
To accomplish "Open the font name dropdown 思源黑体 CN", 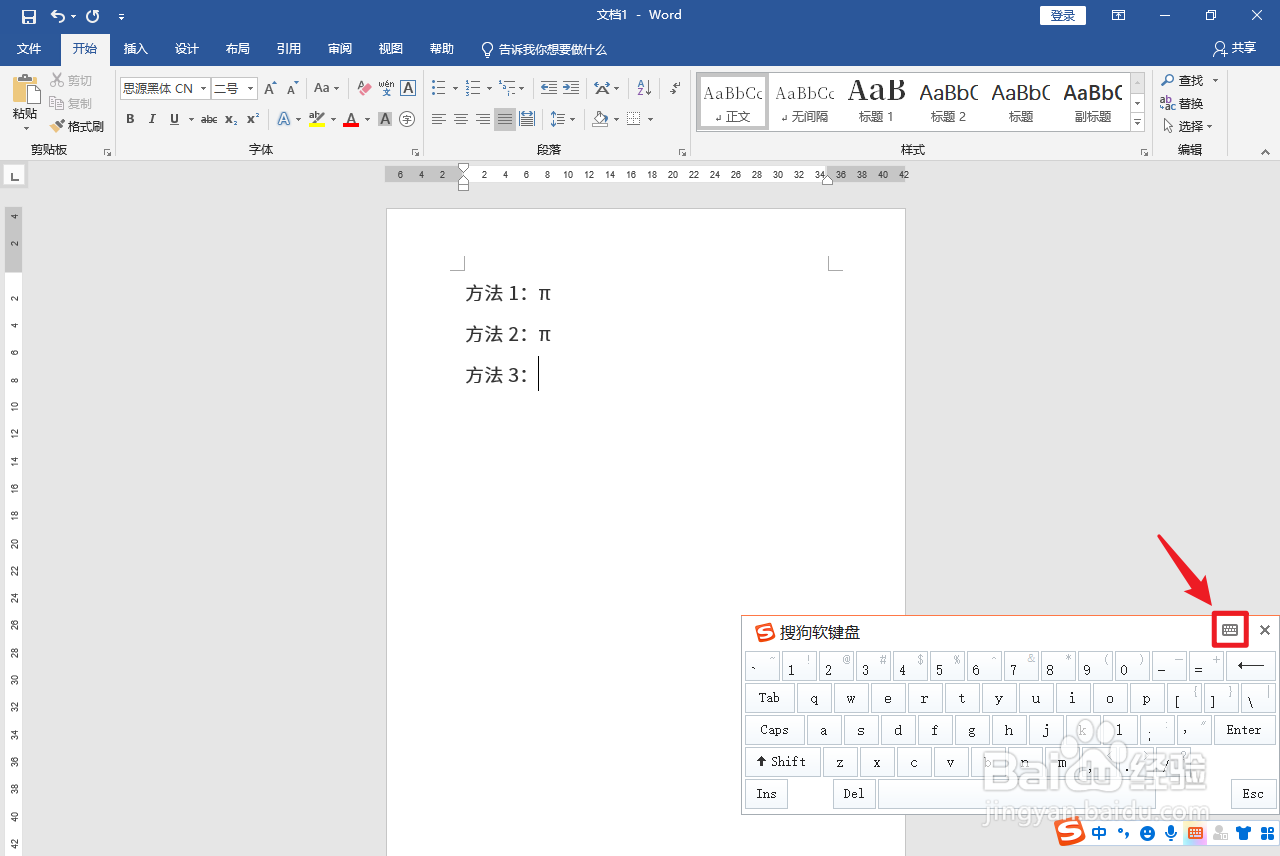I will 203,89.
